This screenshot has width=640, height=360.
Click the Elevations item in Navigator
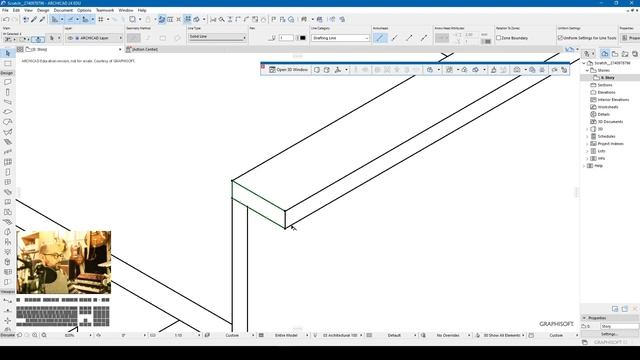606,92
